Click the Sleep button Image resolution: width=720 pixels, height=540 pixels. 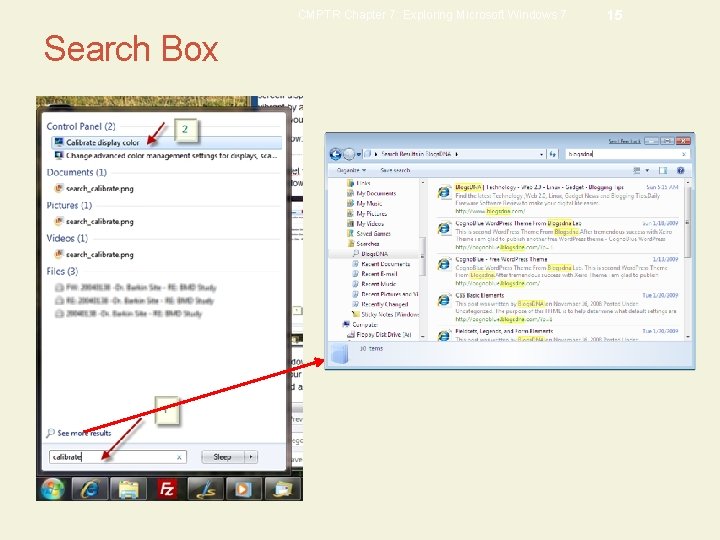click(x=222, y=457)
